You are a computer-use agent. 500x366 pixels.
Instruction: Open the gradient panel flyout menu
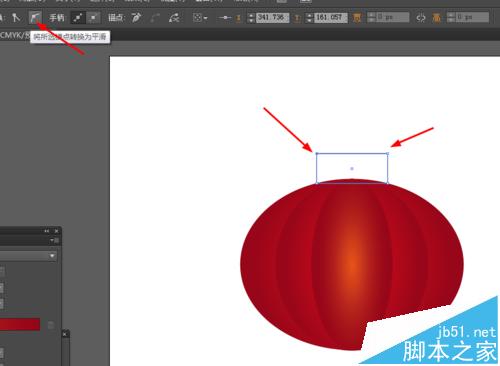tap(55, 240)
